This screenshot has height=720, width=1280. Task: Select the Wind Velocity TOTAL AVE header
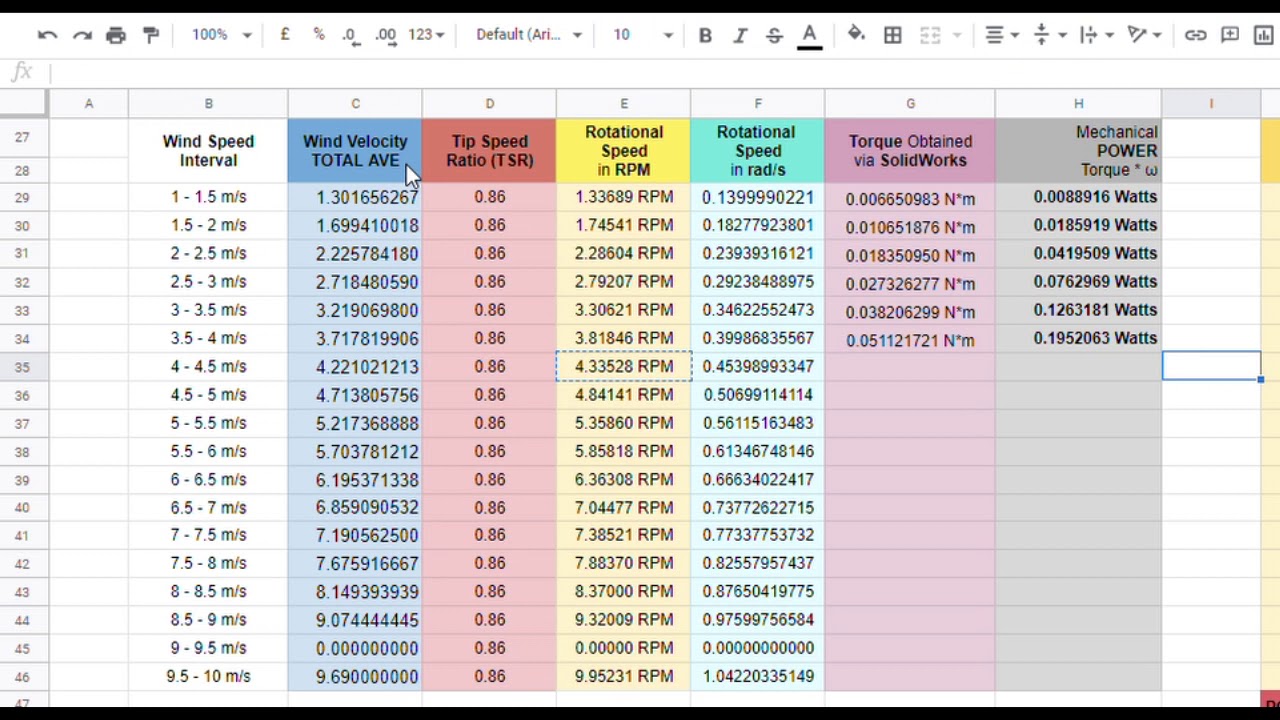[x=355, y=151]
